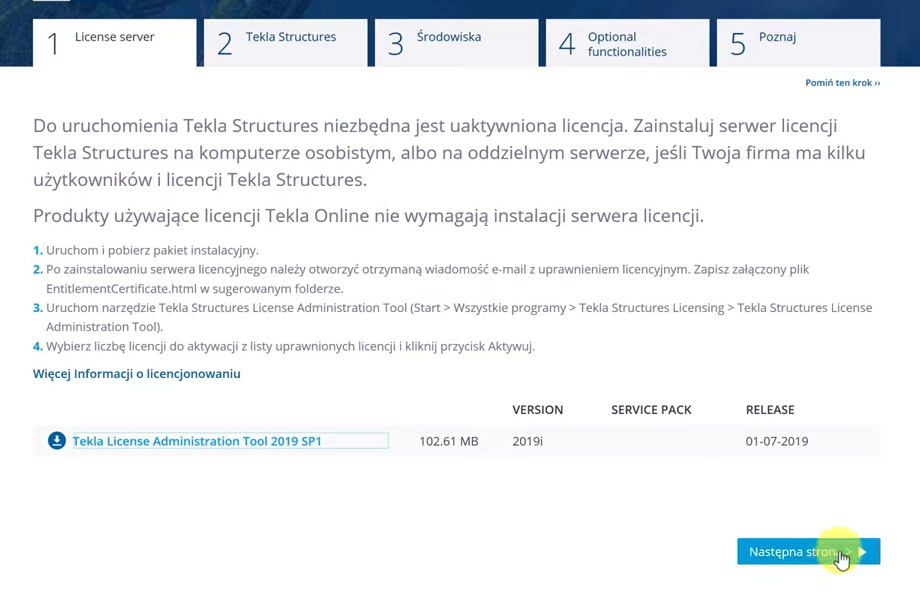The image size is (920, 606).
Task: Click the SERVICE PACK column header
Action: pyautogui.click(x=651, y=410)
